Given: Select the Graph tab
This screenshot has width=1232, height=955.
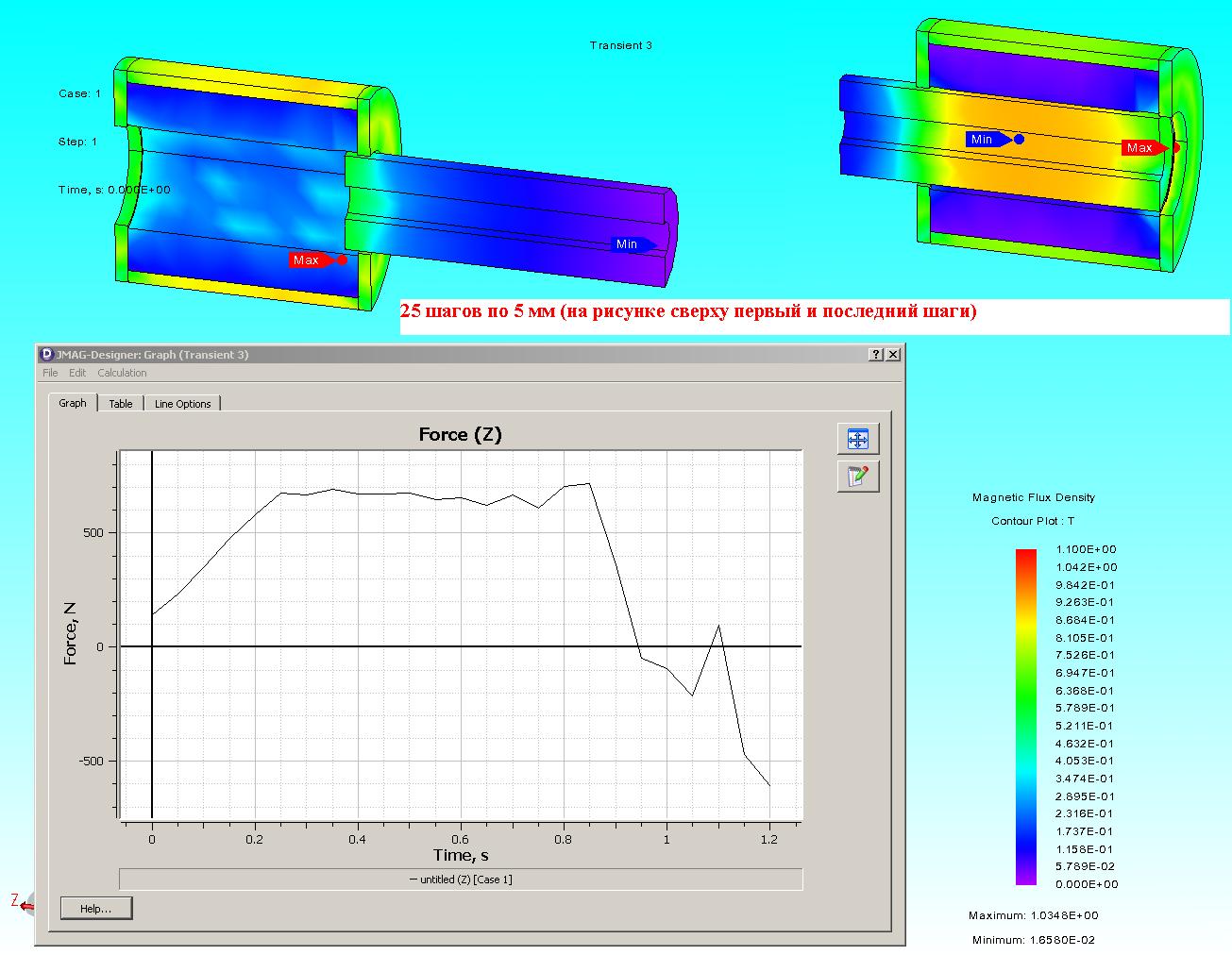Looking at the screenshot, I should click(73, 403).
